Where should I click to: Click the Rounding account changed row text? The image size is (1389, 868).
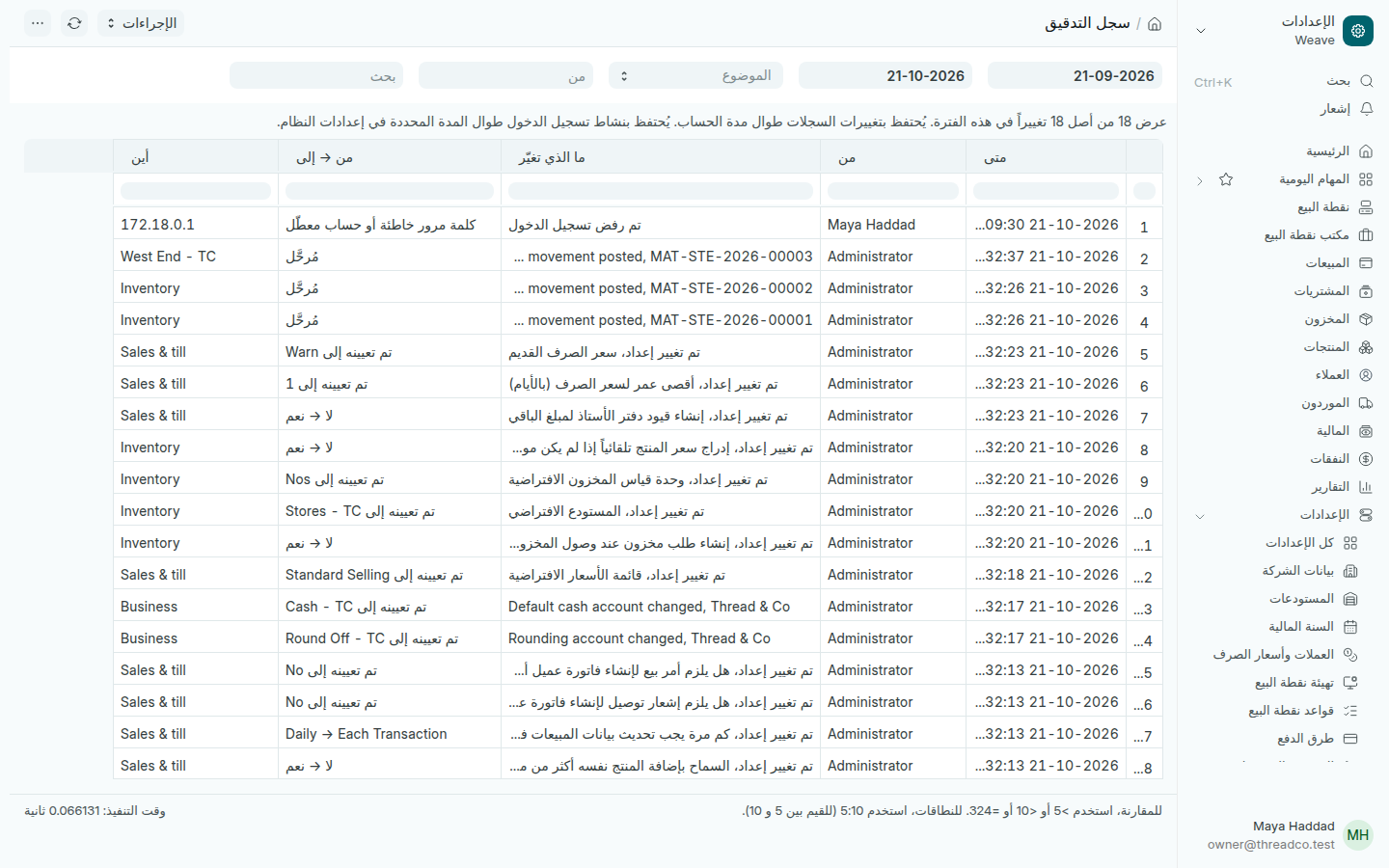click(640, 638)
